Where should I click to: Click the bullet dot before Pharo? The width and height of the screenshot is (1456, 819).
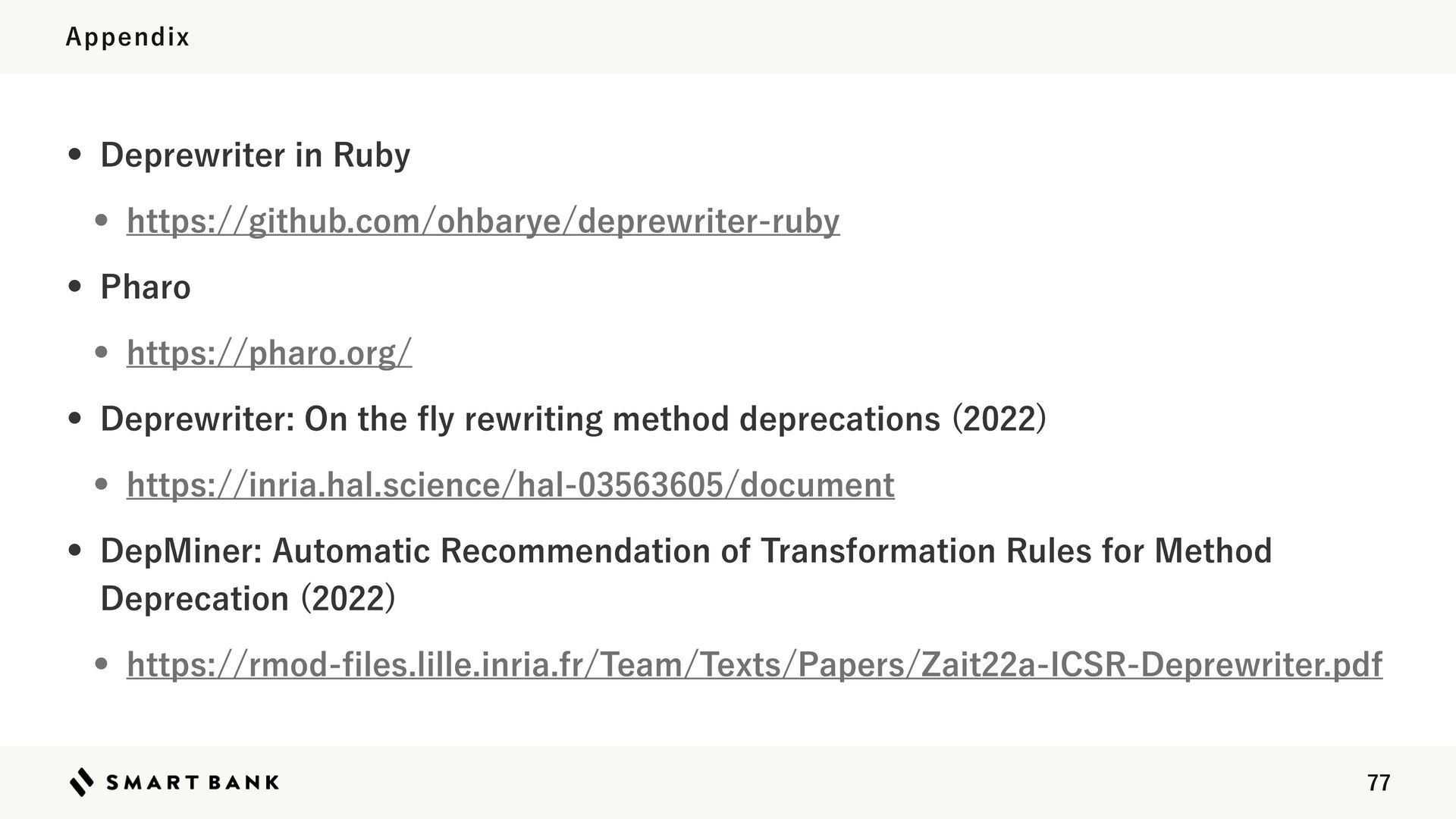[x=75, y=287]
